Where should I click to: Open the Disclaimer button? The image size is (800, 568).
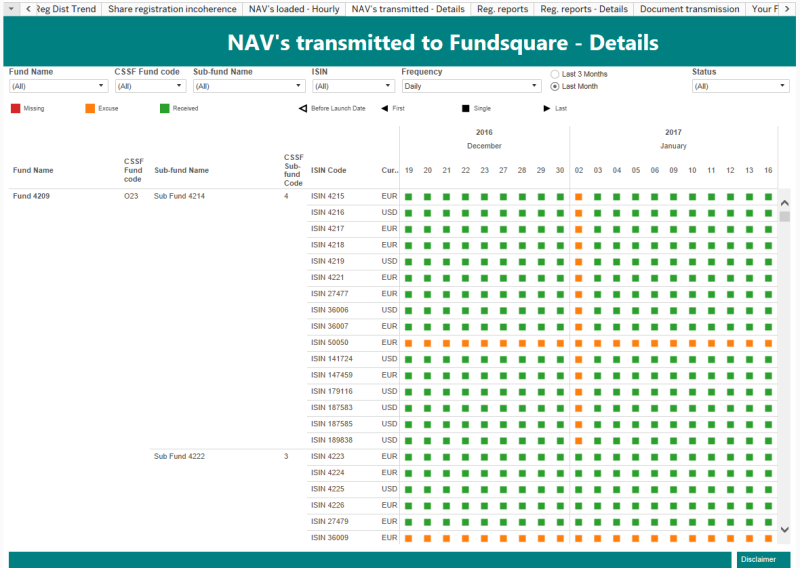point(763,559)
